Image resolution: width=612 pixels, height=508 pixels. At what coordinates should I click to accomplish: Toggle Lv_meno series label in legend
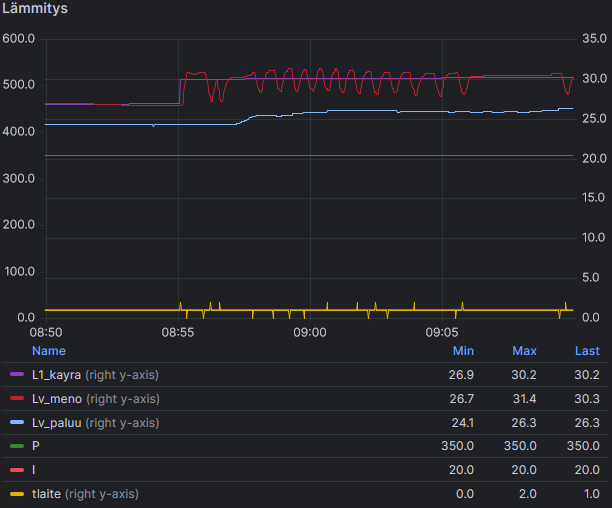tap(56, 399)
